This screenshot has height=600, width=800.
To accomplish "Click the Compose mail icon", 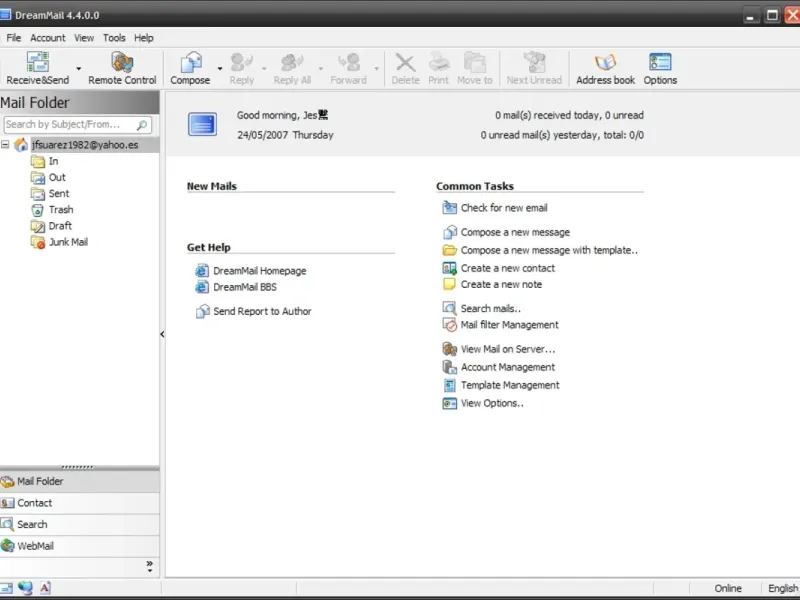I will [189, 63].
